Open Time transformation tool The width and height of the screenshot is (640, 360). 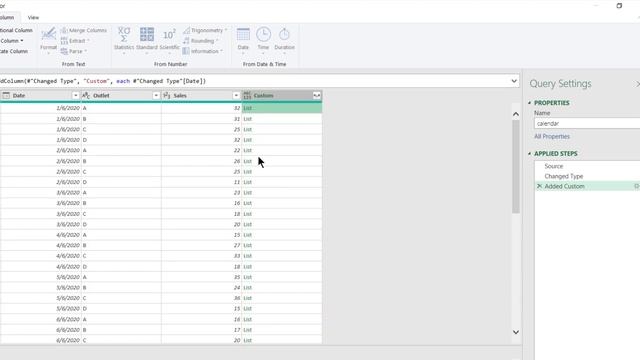[x=263, y=39]
